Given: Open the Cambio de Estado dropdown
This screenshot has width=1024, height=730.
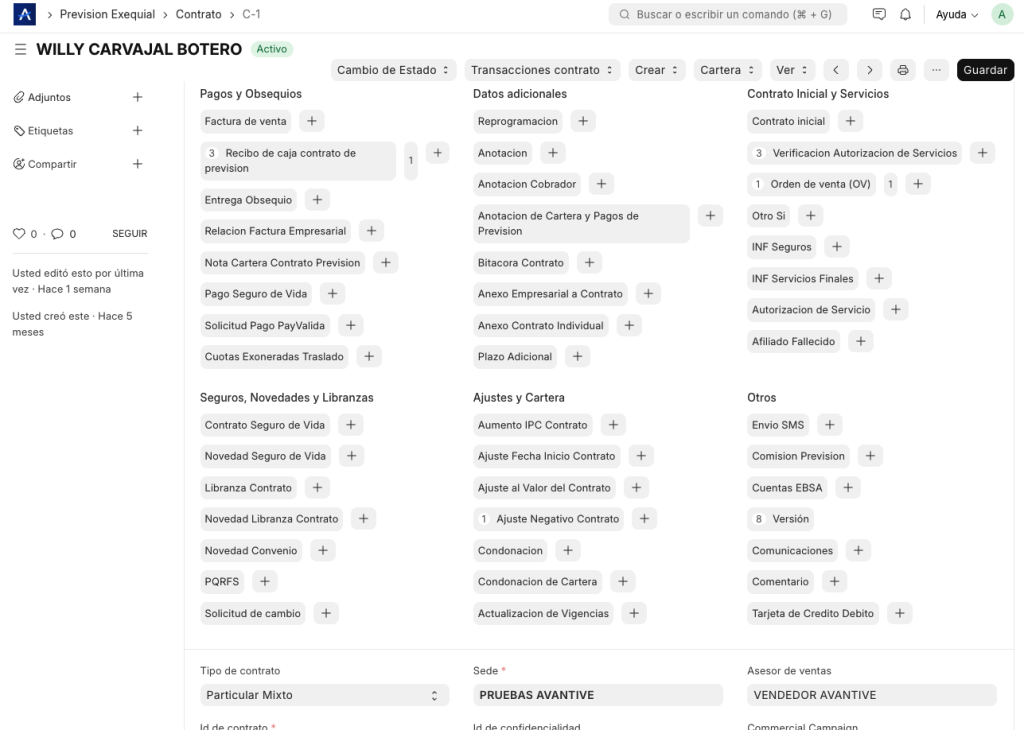Looking at the screenshot, I should click(393, 70).
